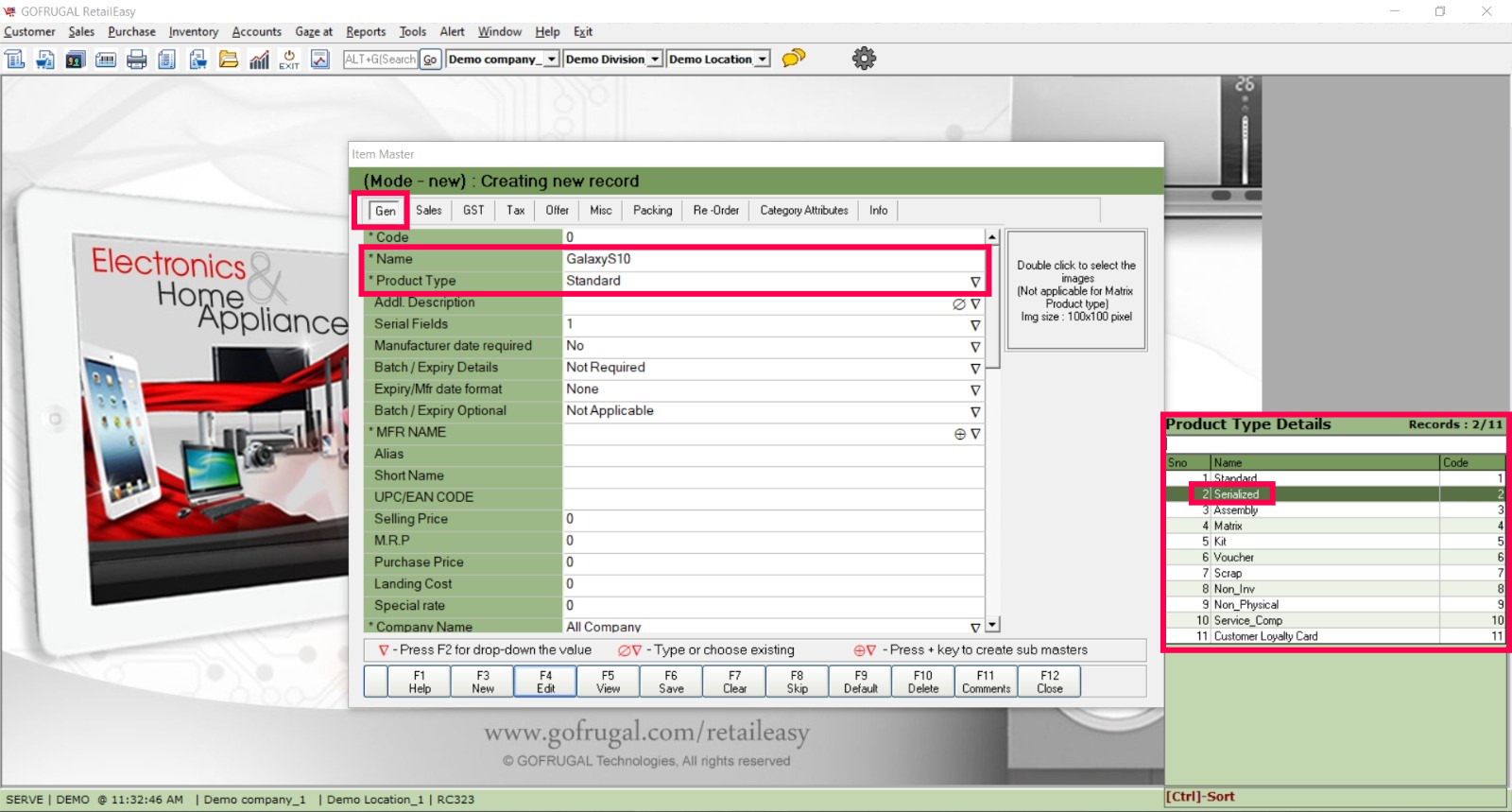Click the F11 Comments button

tap(987, 682)
